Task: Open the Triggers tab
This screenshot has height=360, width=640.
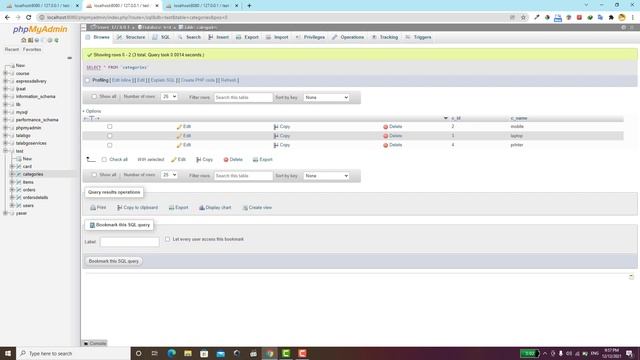Action: pos(418,37)
